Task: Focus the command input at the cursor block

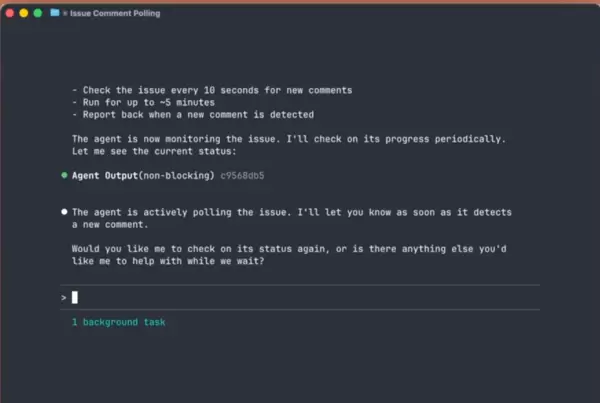Action: point(75,297)
